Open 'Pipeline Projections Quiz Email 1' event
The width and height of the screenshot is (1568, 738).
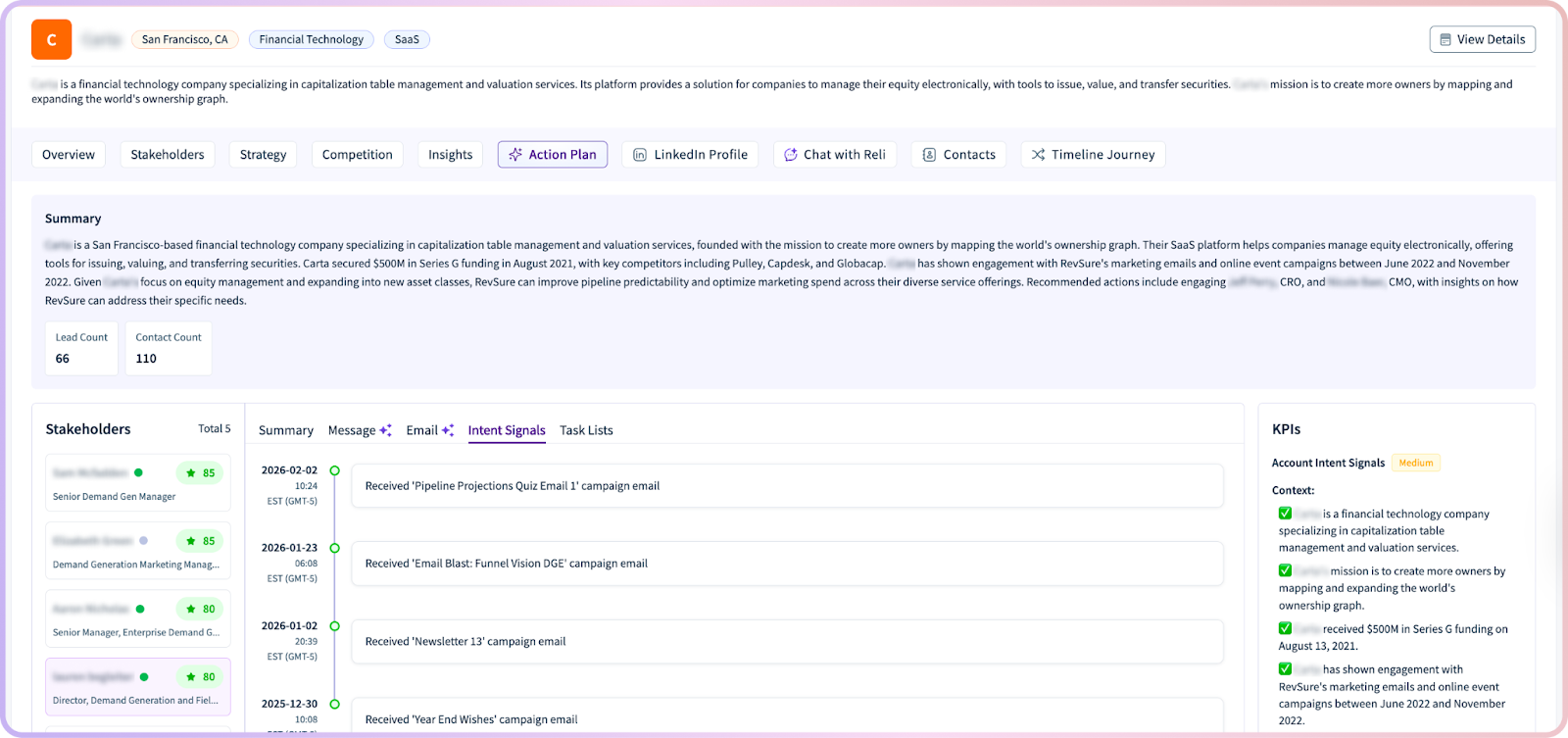[x=787, y=486]
